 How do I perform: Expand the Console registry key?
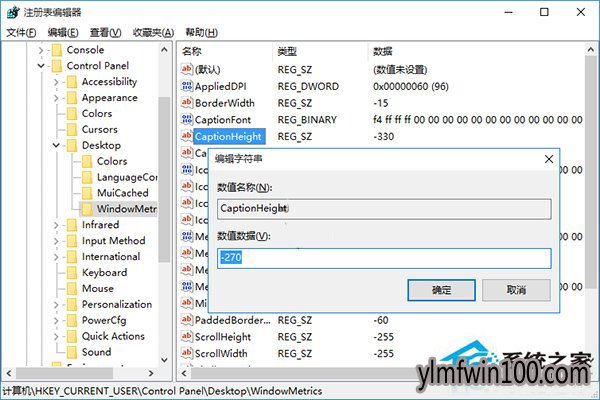point(41,50)
